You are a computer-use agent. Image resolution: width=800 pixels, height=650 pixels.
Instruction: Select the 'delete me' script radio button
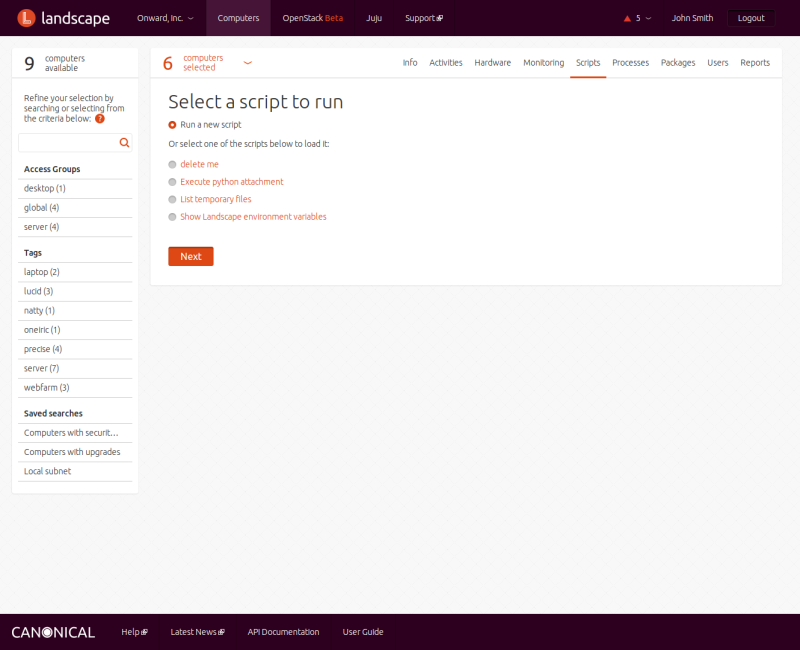click(172, 164)
